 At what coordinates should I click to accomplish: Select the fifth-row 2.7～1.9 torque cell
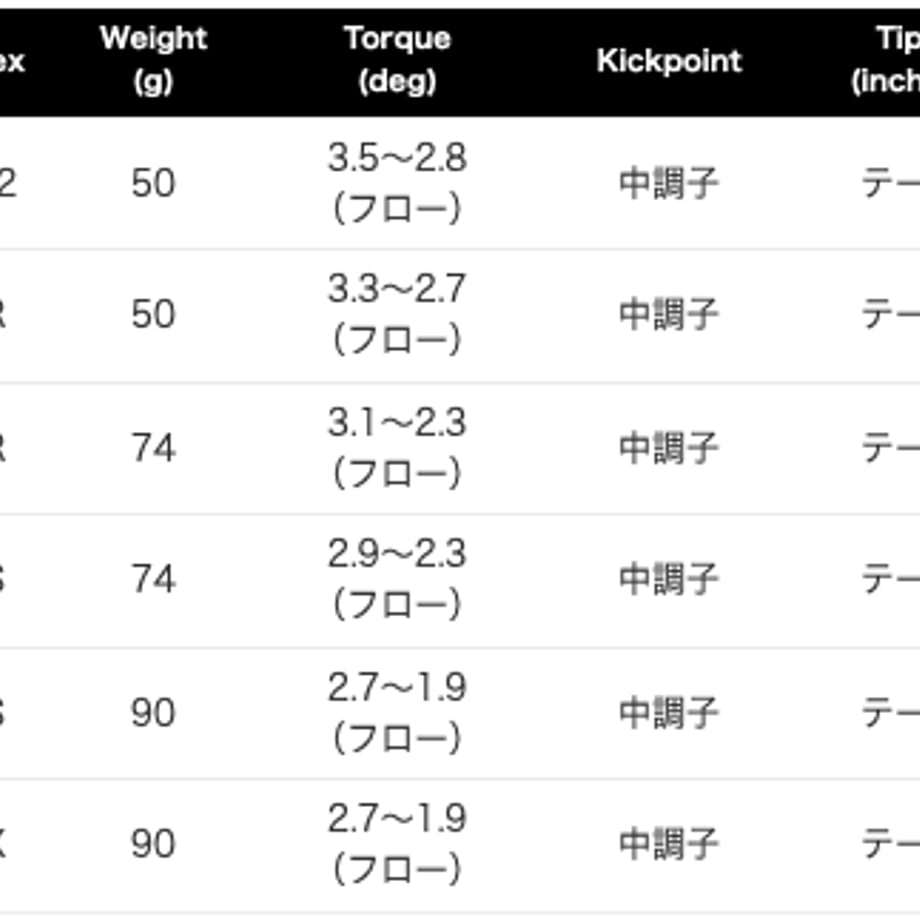[x=397, y=713]
